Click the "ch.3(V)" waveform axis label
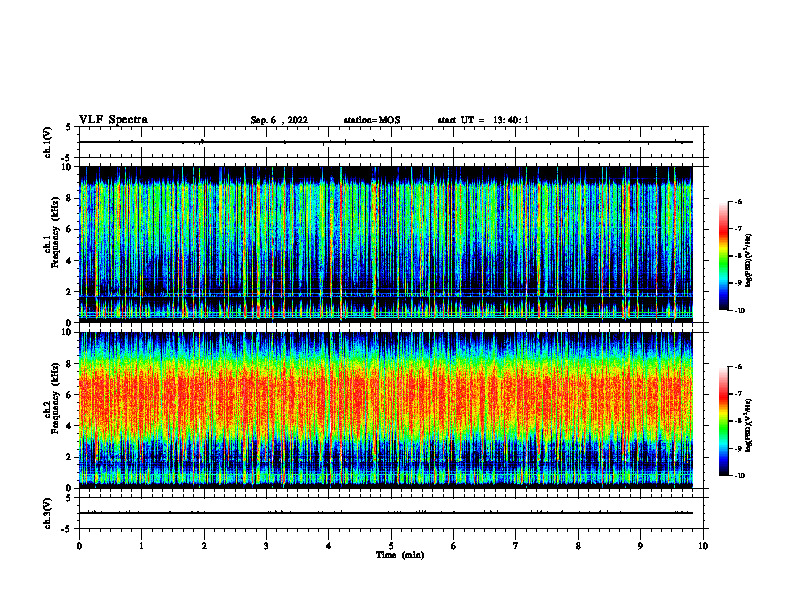Viewport: 792px width, 612px height. click(48, 513)
